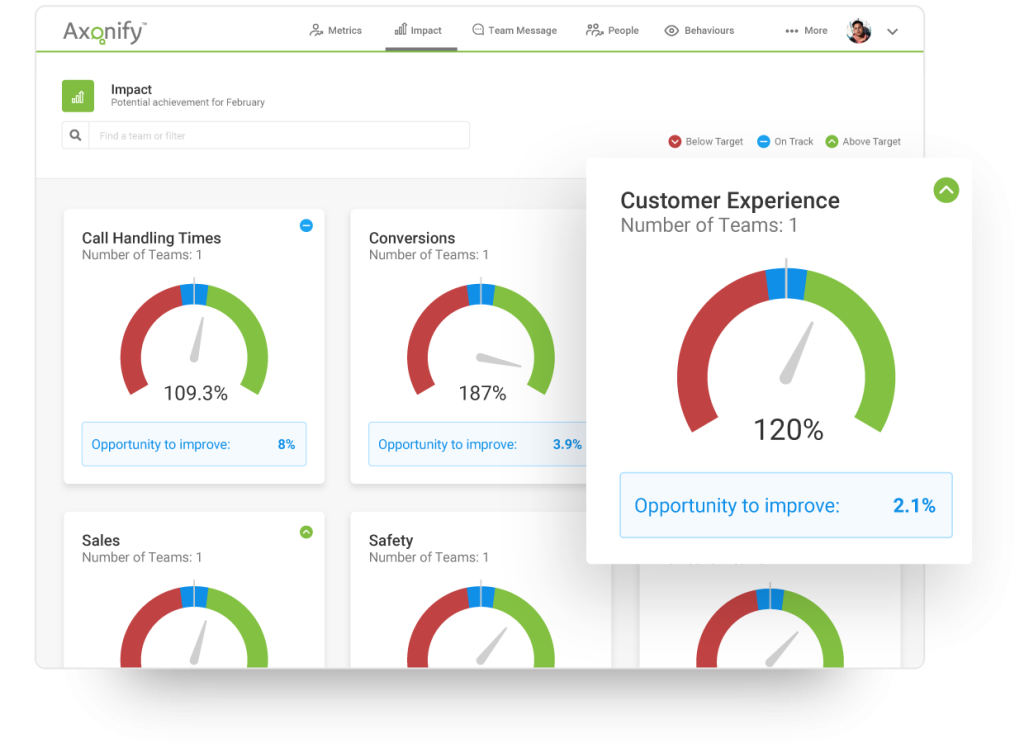Open the More menu
Viewport: 1024px width, 743px height.
pyautogui.click(x=806, y=31)
